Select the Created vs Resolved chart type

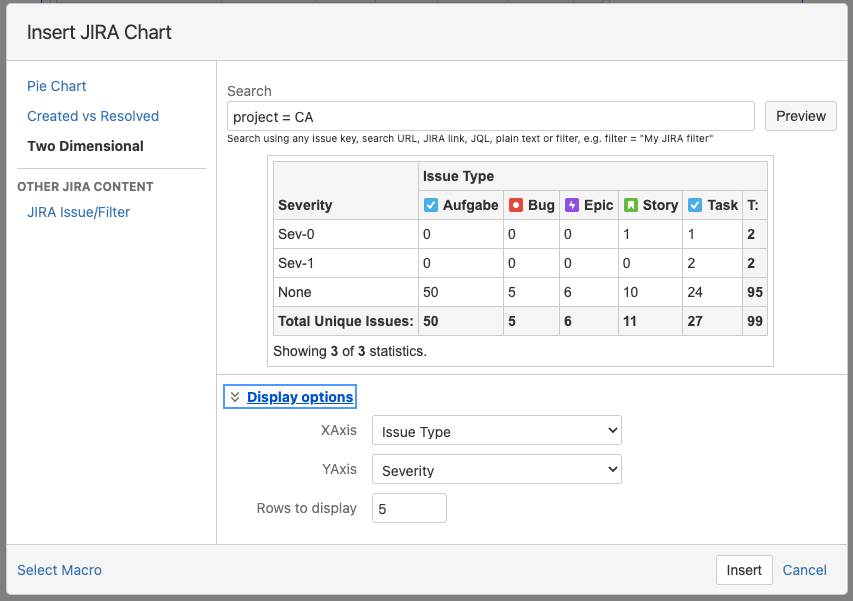[92, 116]
